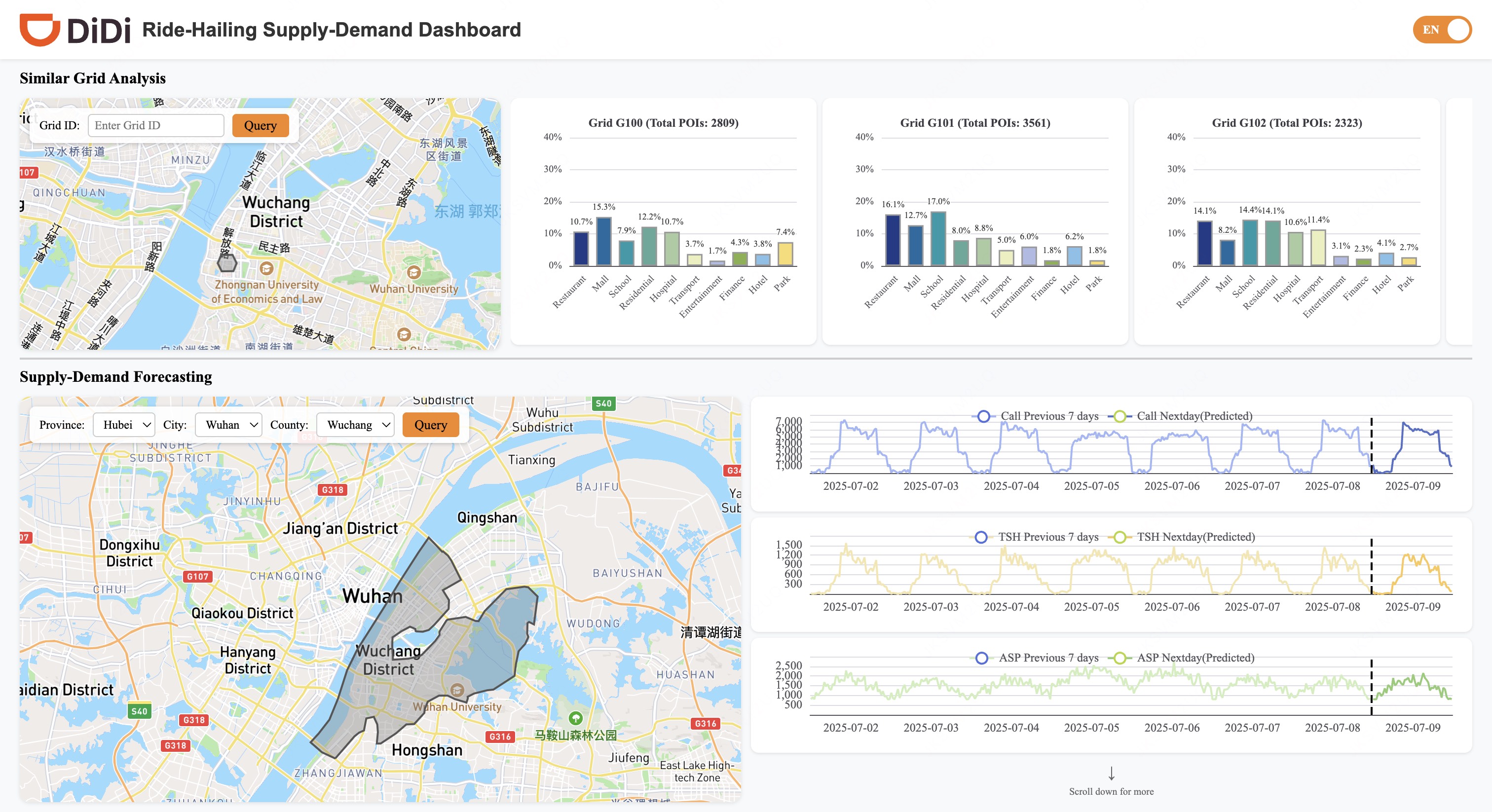Image resolution: width=1492 pixels, height=812 pixels.
Task: Click the S40 highway badge near top
Action: [603, 403]
